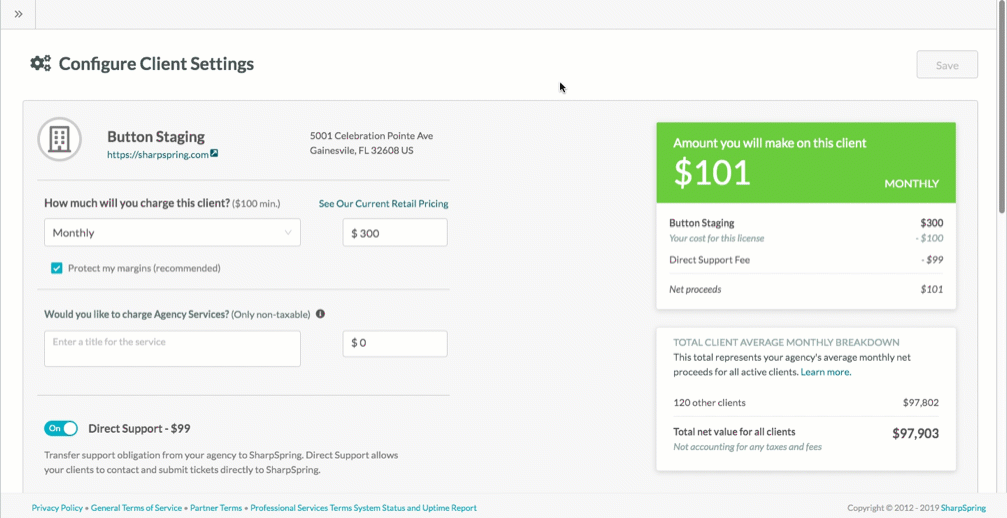
Task: Click the $101 monthly amount in green banner
Action: 712,172
